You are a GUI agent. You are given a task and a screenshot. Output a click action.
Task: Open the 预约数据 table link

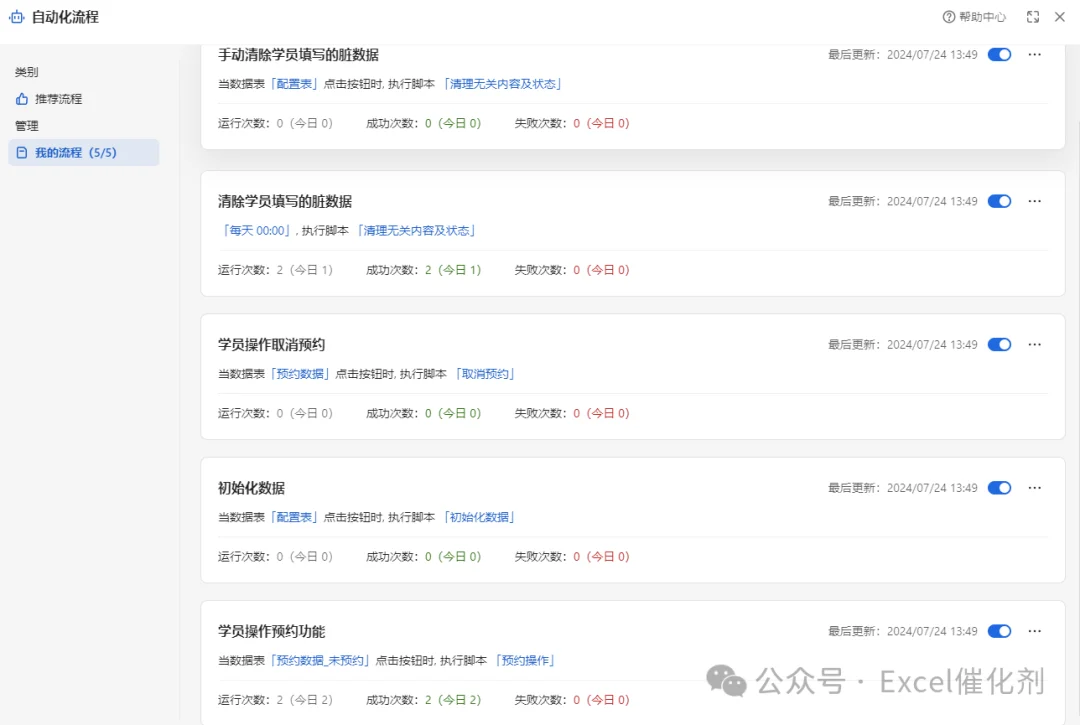300,374
